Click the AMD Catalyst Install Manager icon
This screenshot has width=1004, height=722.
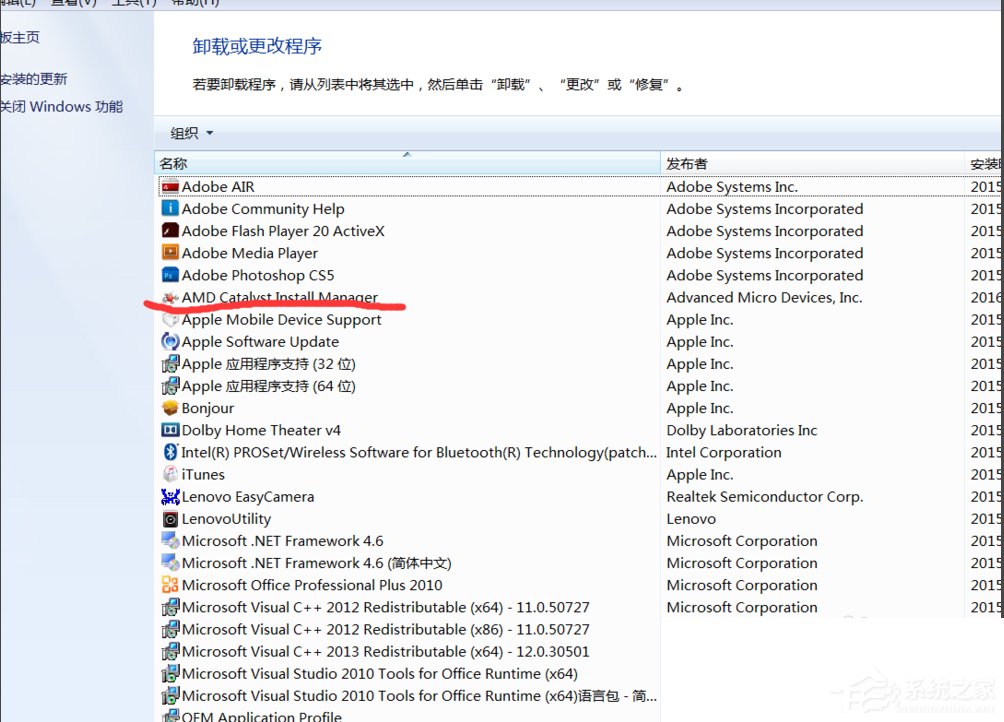point(171,297)
